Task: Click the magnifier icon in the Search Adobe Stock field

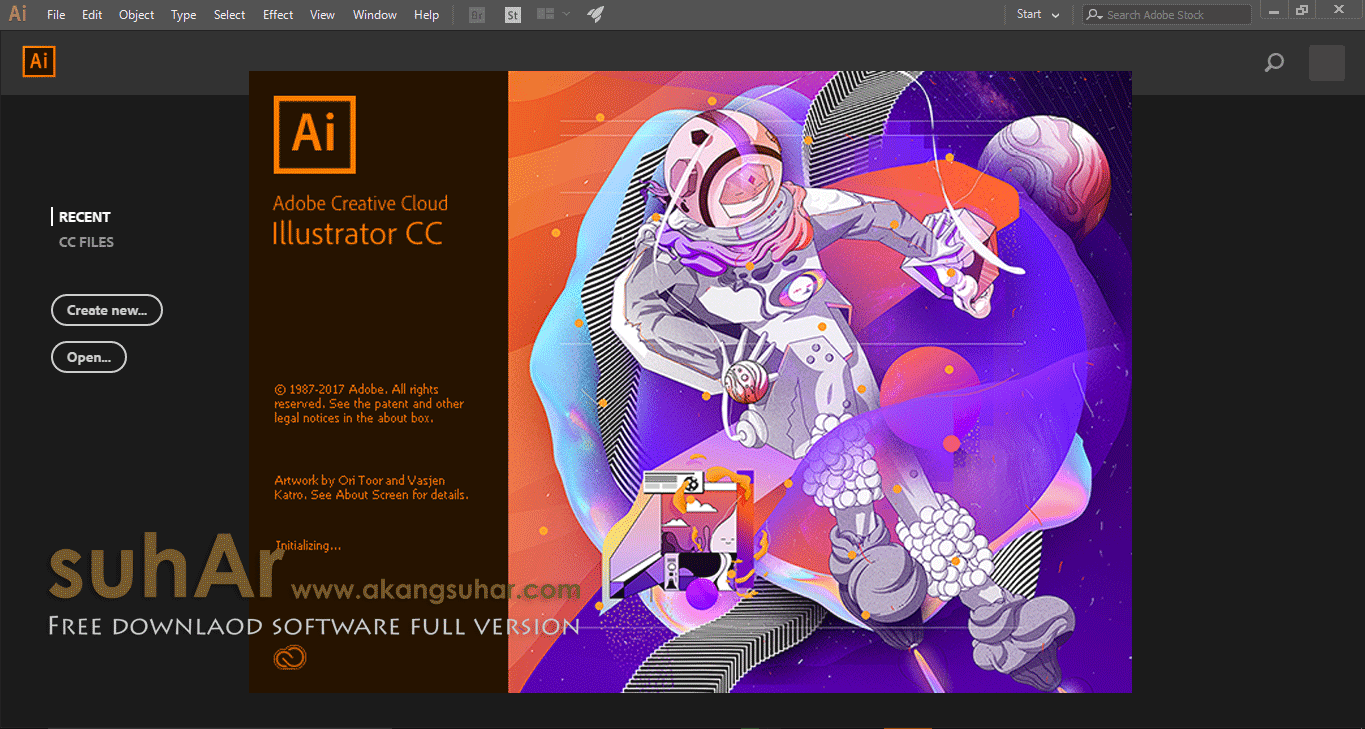Action: pos(1095,15)
